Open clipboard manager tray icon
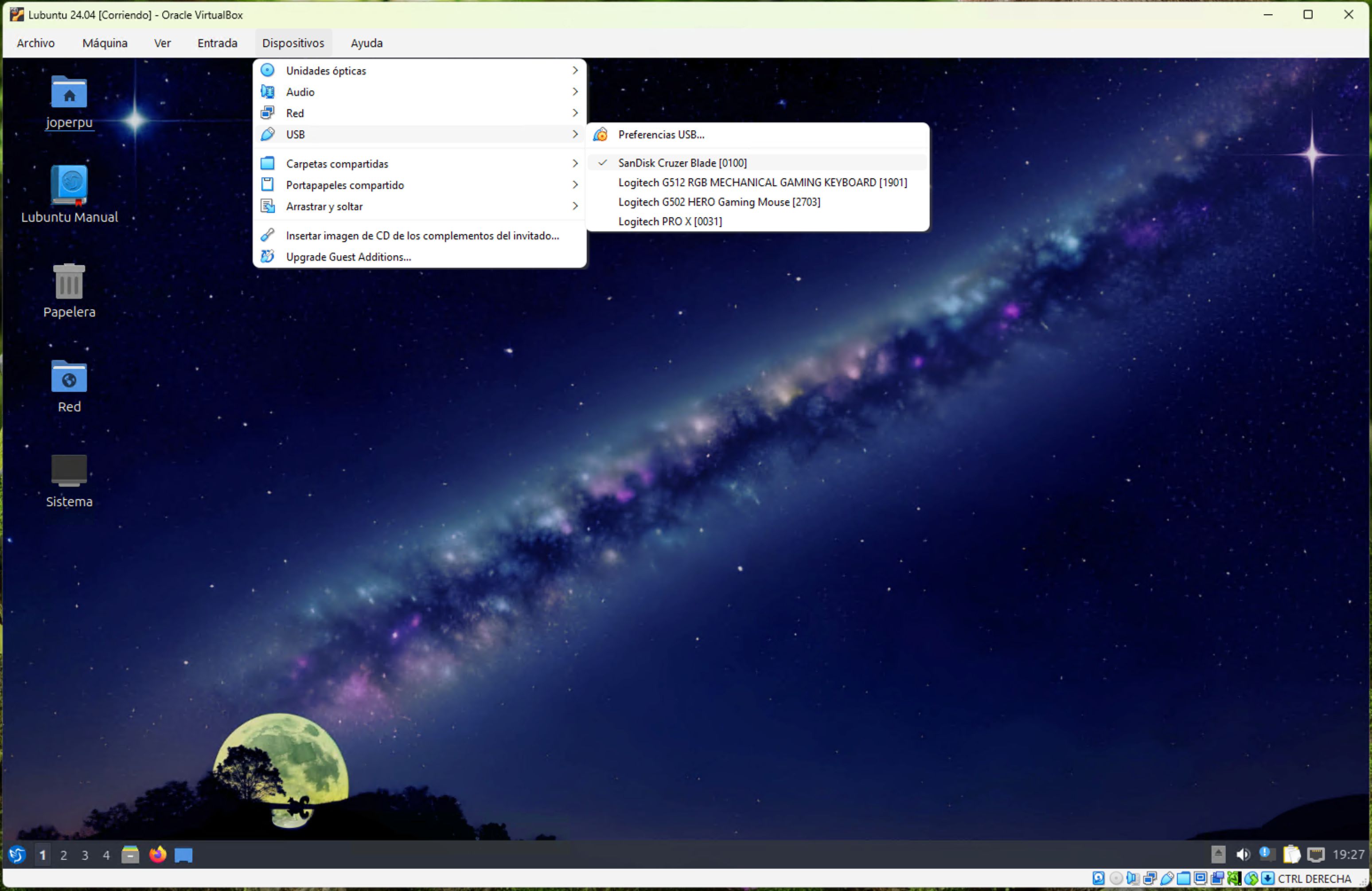This screenshot has width=1372, height=891. pyautogui.click(x=1291, y=855)
